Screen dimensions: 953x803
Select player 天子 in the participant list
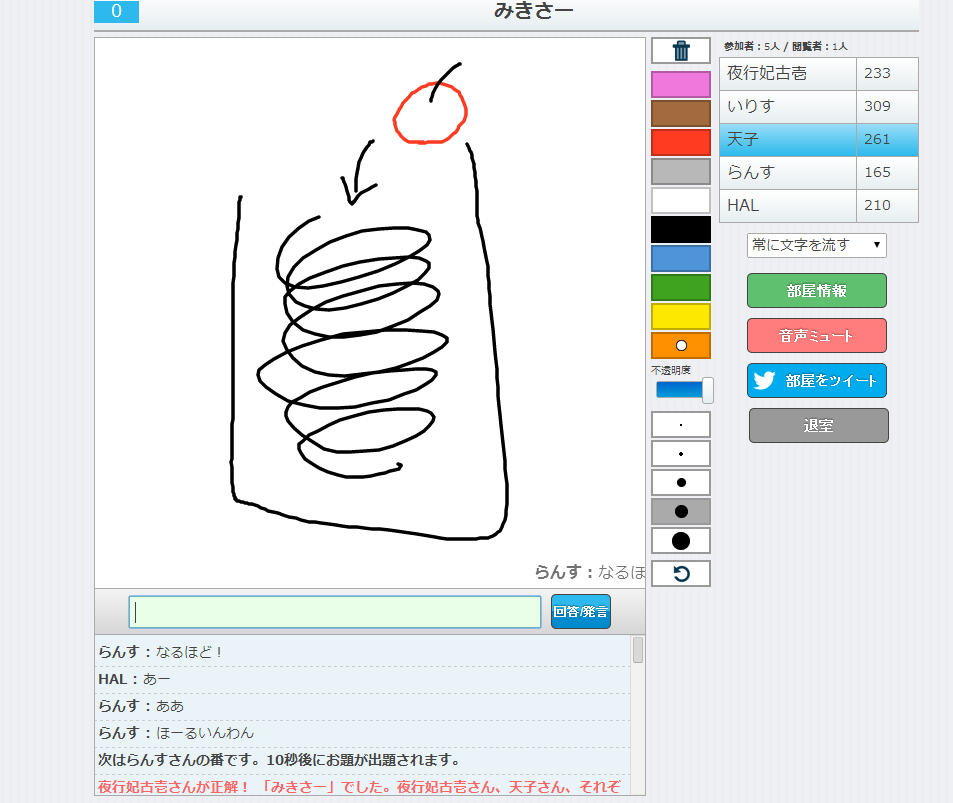pyautogui.click(x=787, y=140)
